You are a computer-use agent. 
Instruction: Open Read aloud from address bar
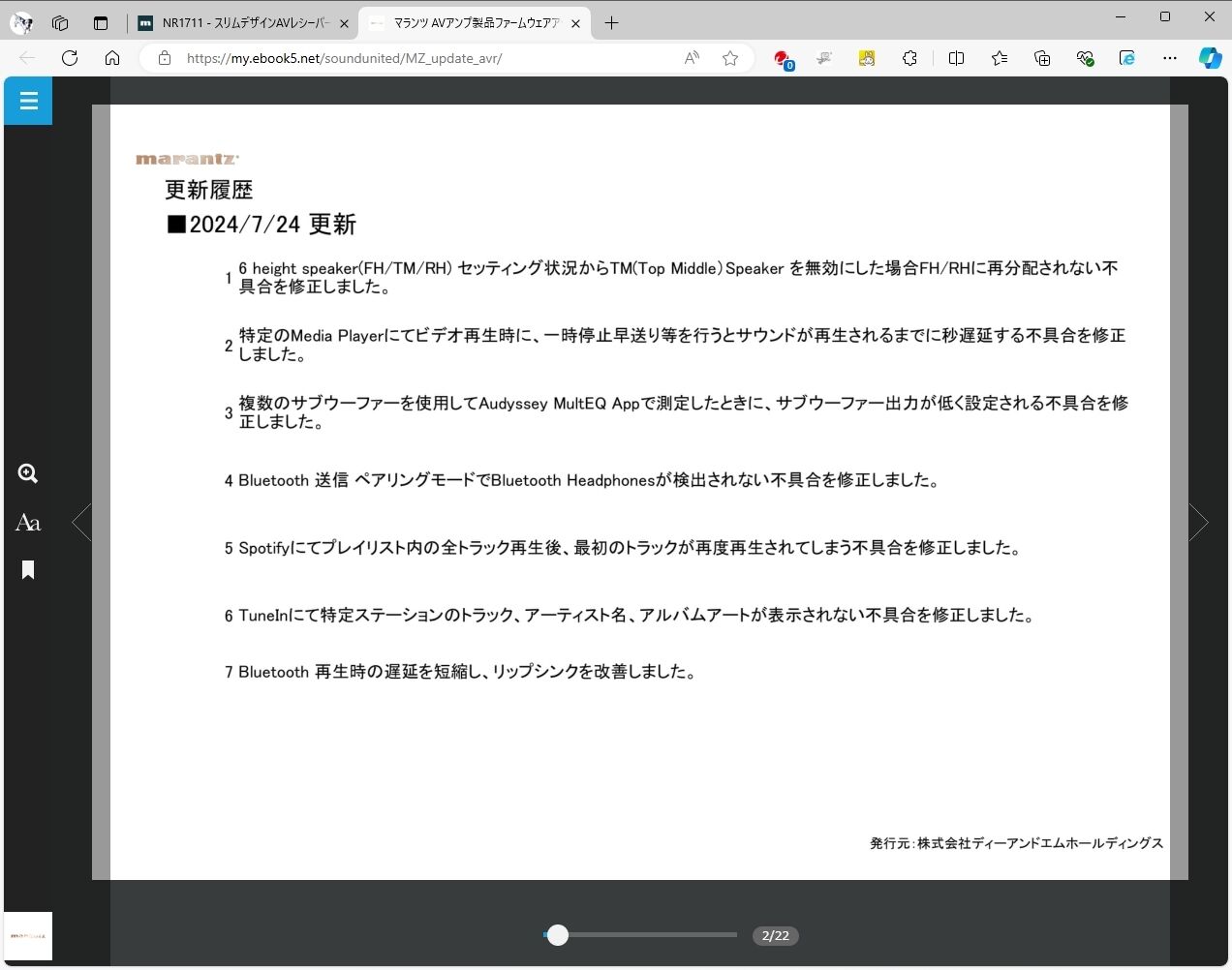click(x=692, y=58)
